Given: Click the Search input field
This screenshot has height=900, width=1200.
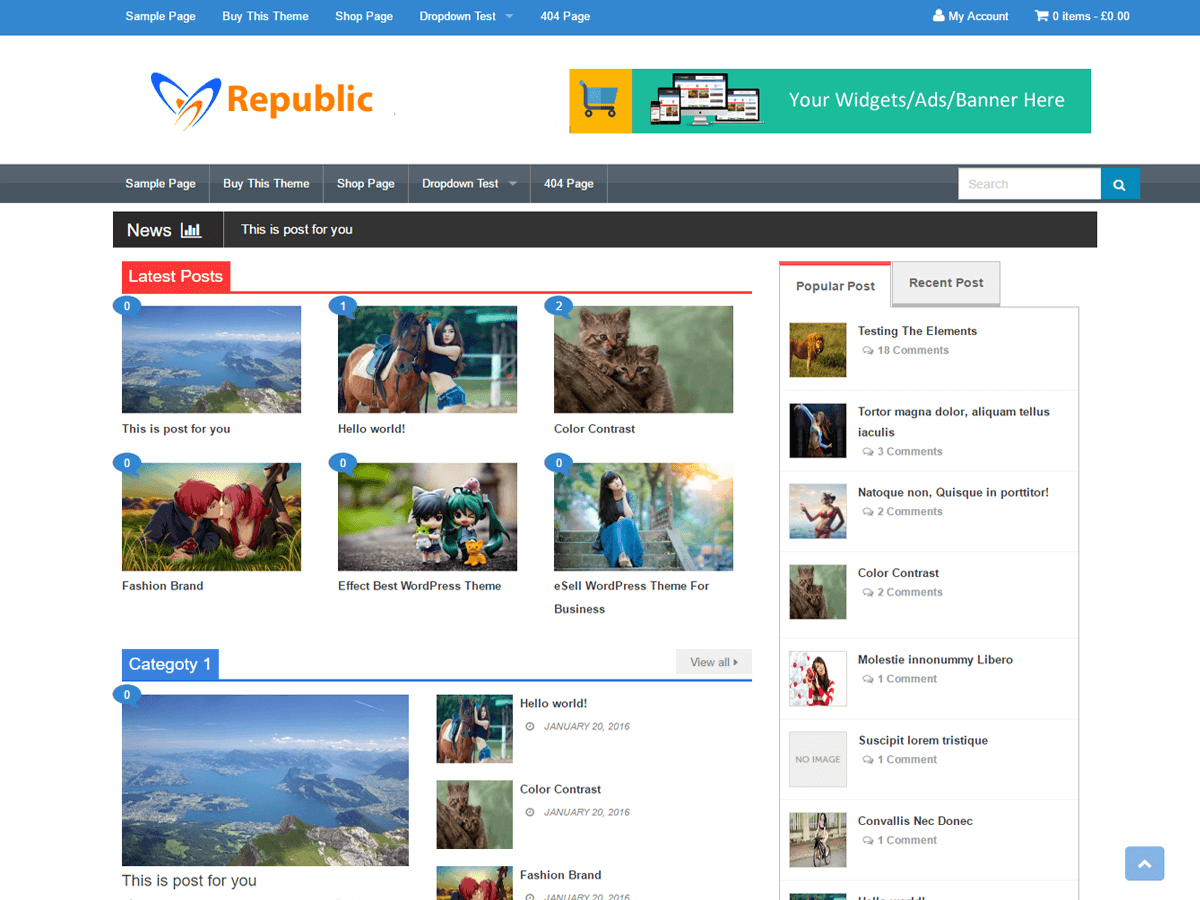Looking at the screenshot, I should [x=1030, y=184].
